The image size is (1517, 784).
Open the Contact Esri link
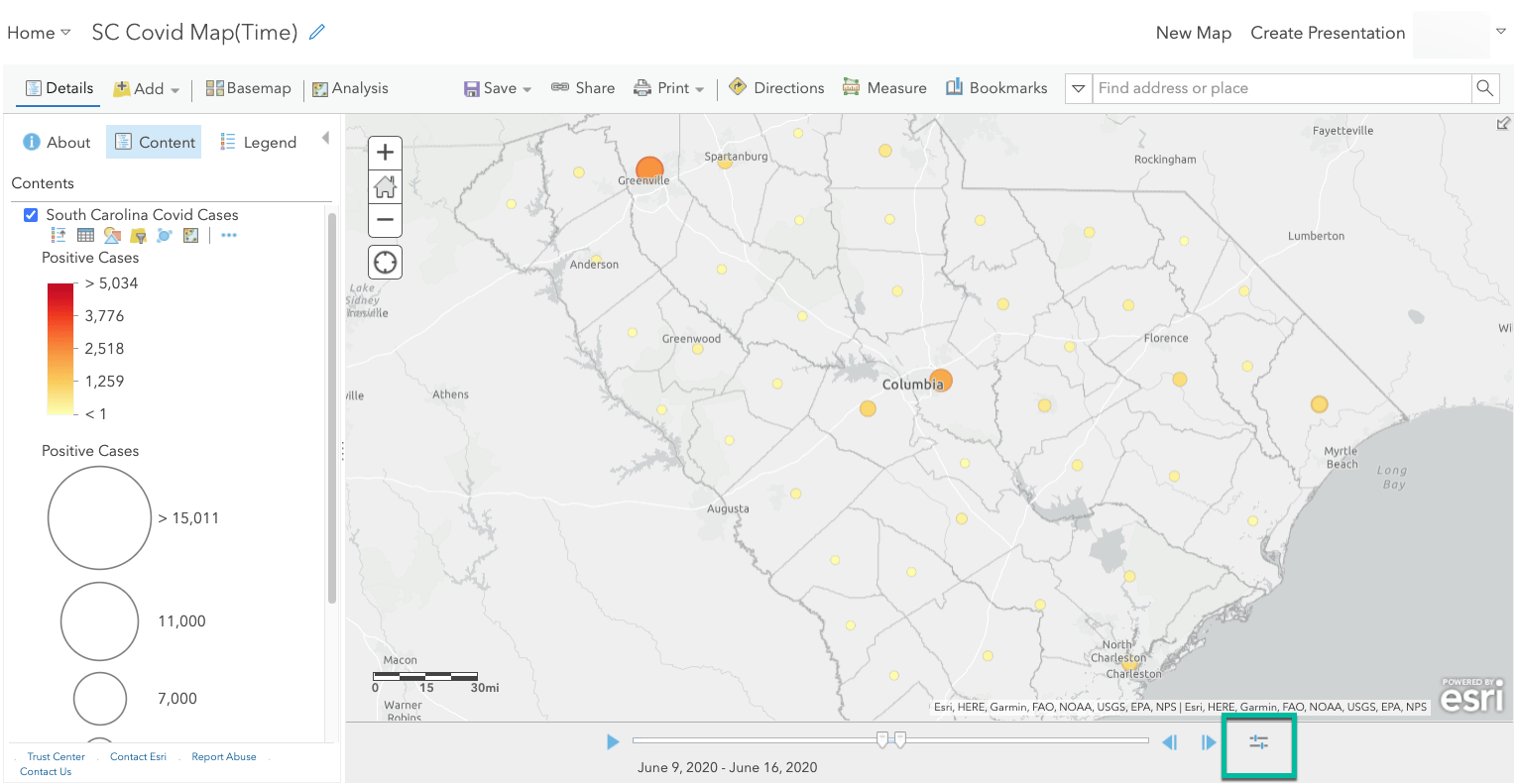tap(138, 756)
